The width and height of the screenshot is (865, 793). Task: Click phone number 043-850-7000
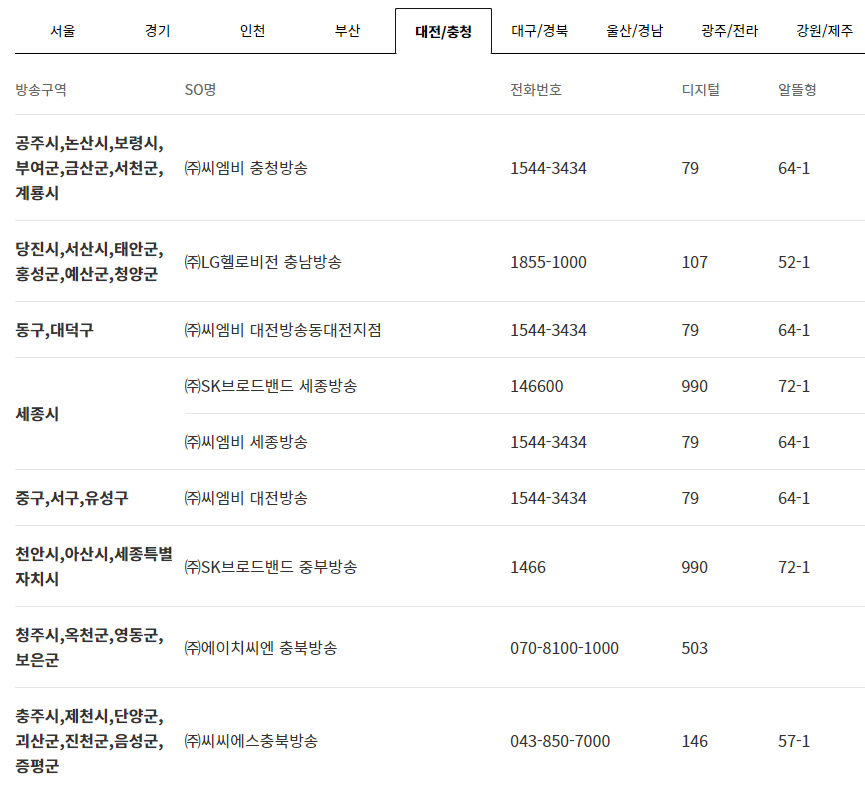(560, 741)
